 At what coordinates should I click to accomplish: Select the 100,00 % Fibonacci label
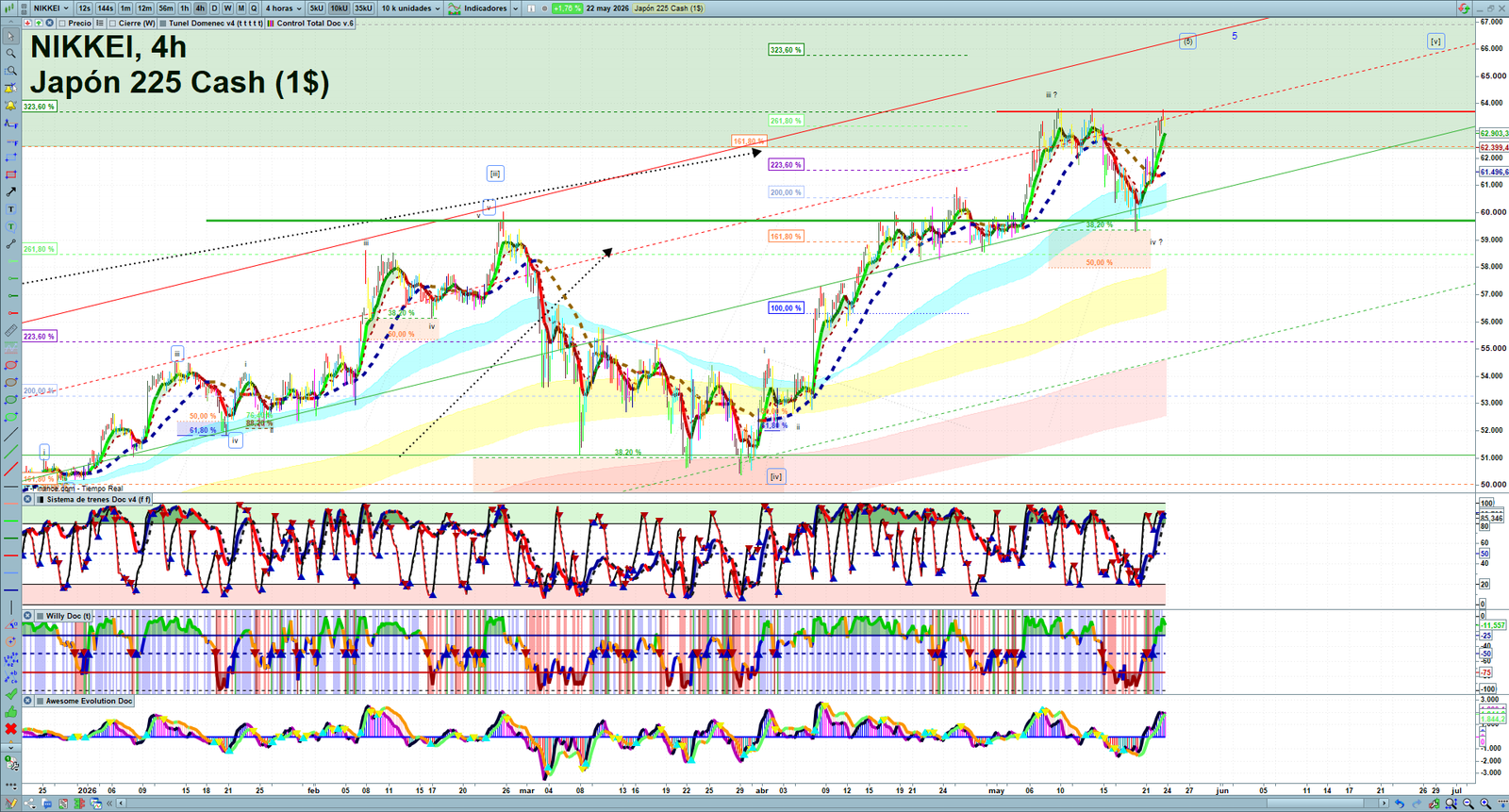[786, 307]
